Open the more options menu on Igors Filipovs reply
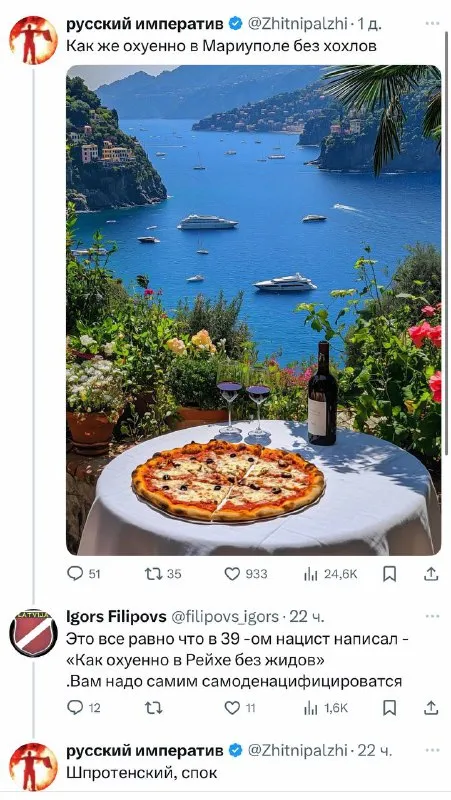The width and height of the screenshot is (451, 800). [432, 617]
